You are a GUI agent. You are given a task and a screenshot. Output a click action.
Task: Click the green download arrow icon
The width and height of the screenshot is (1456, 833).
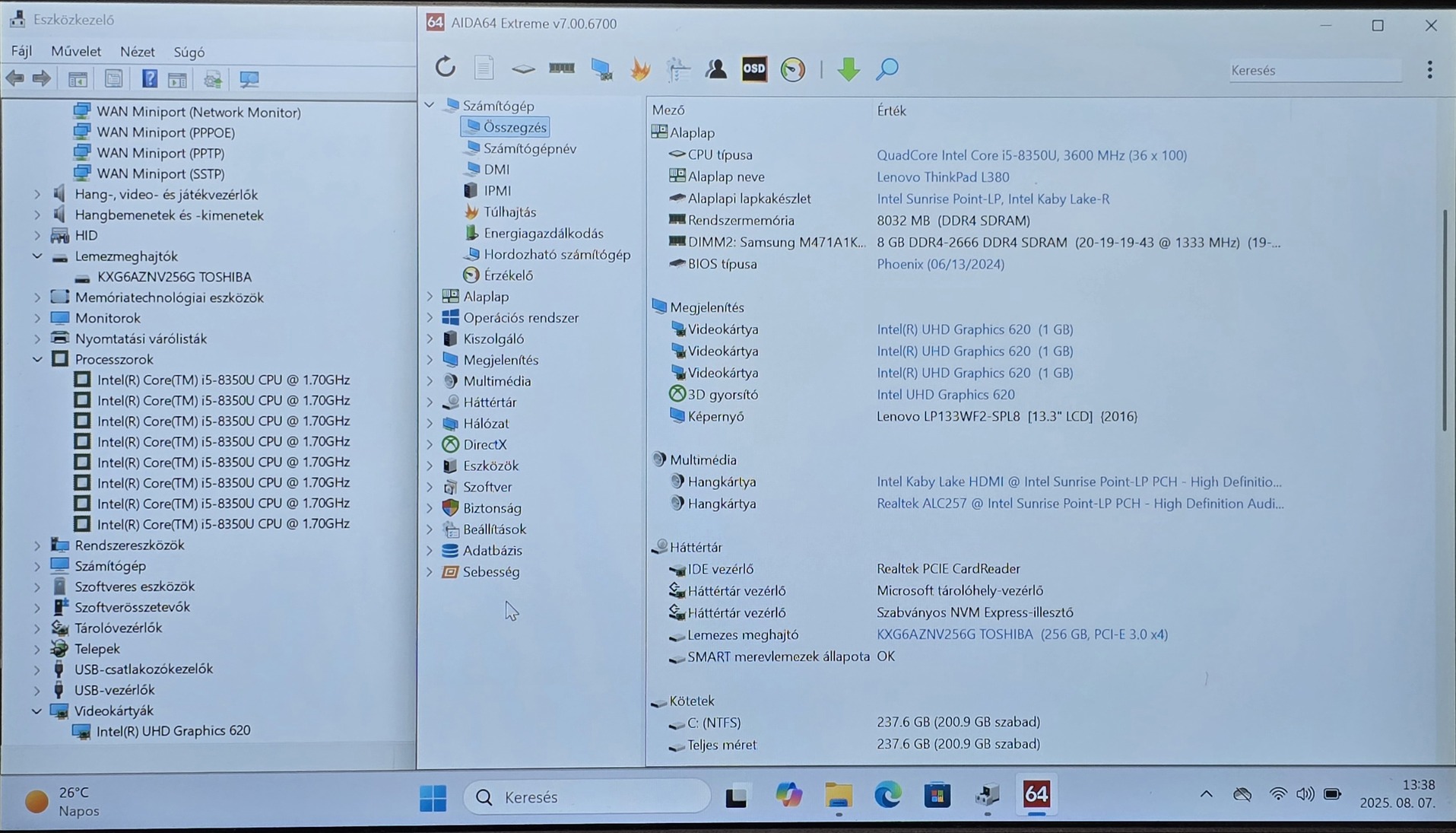click(x=849, y=69)
